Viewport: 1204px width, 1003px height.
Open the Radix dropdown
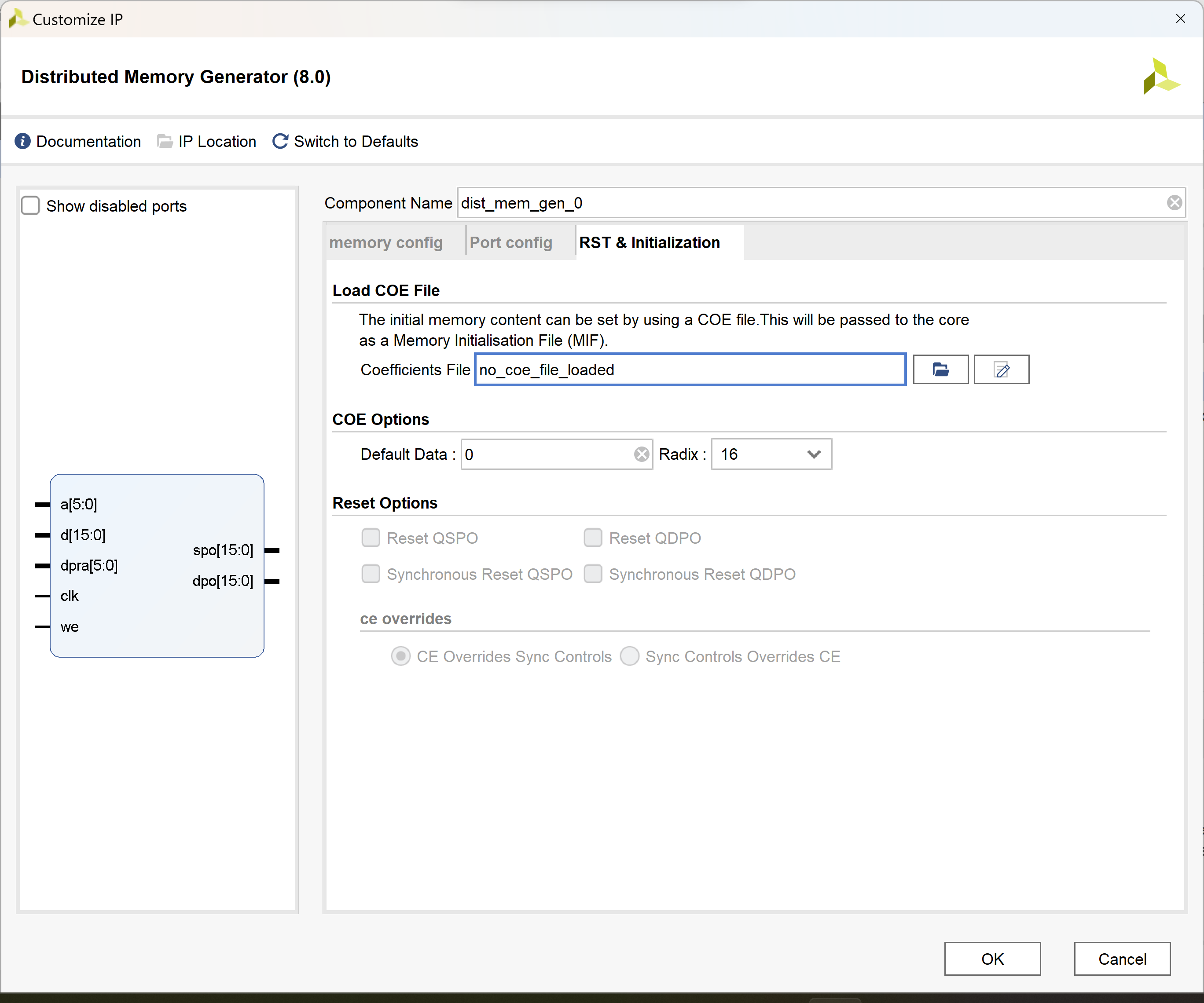tap(772, 454)
